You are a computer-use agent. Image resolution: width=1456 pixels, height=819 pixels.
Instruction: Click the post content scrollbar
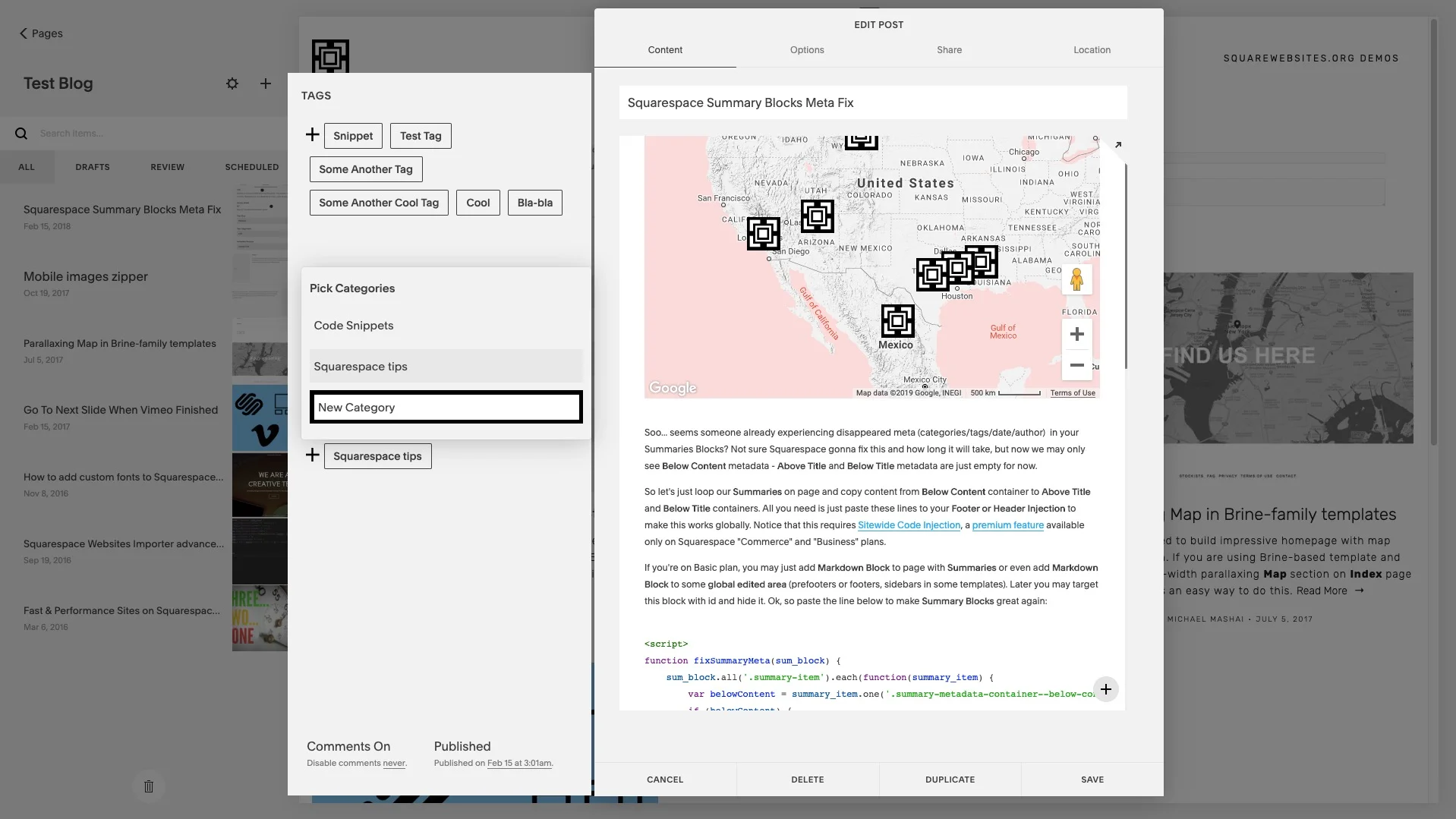[x=1126, y=266]
